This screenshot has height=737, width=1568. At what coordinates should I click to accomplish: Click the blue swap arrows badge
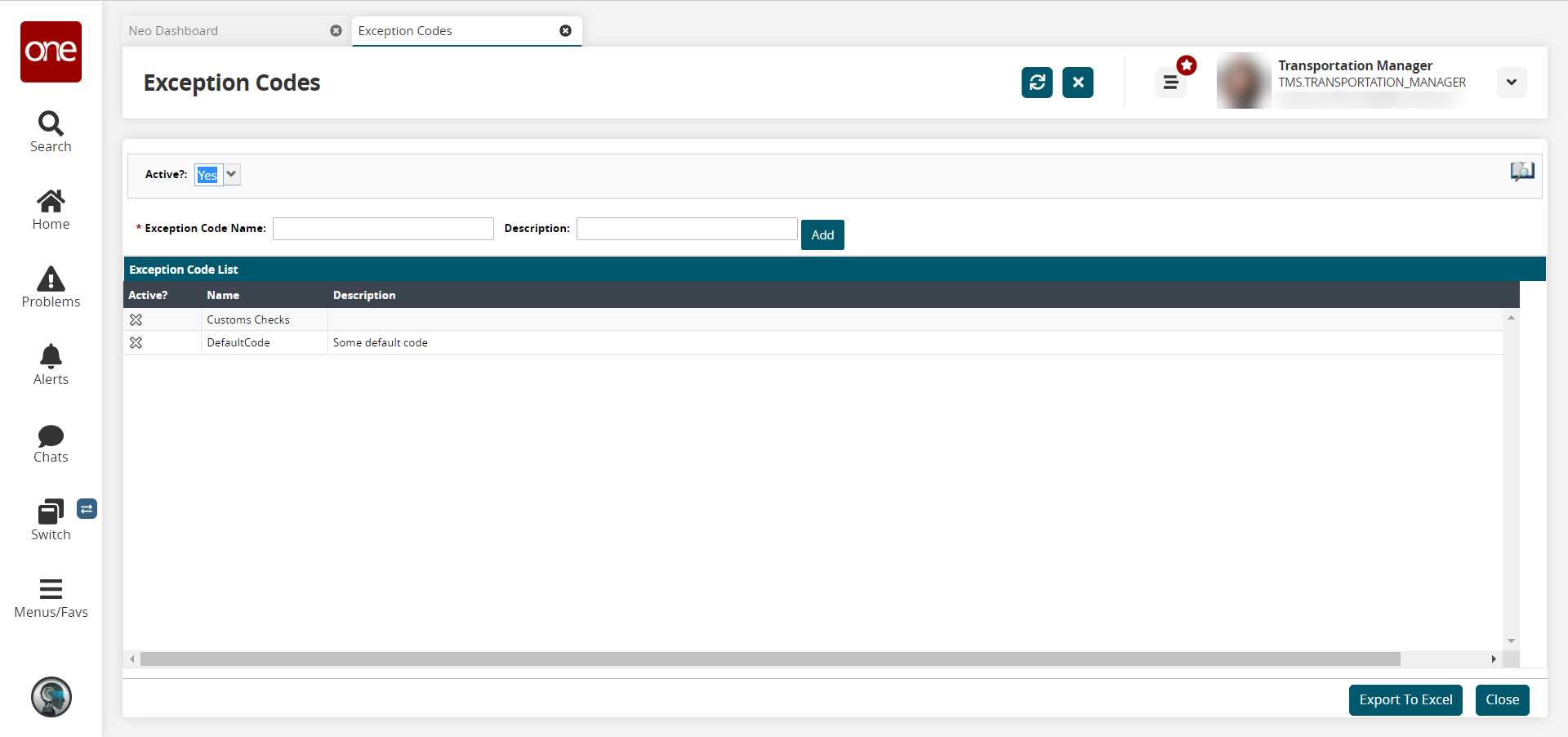(87, 509)
